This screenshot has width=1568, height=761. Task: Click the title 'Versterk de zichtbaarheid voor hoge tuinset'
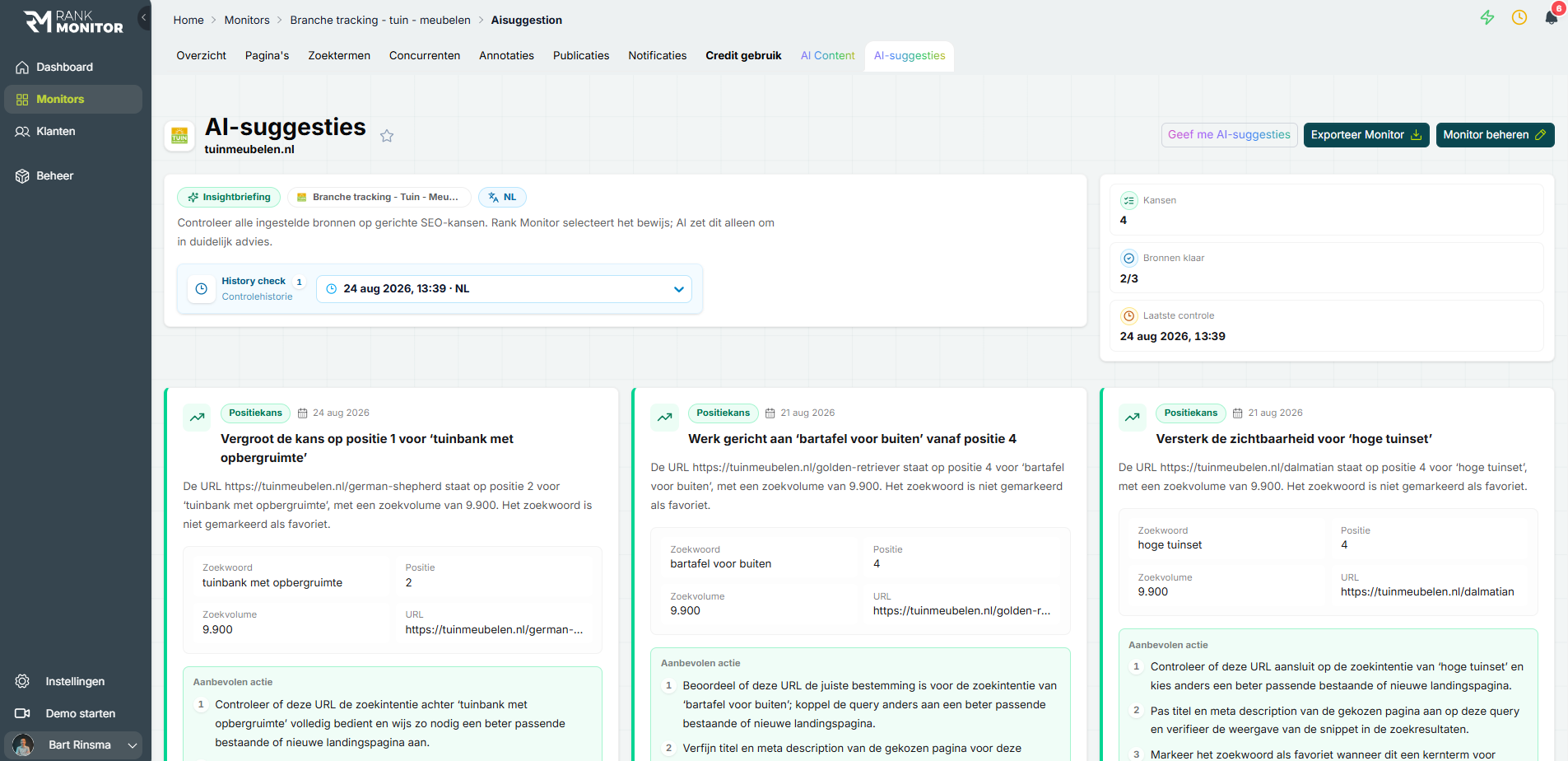click(1294, 439)
